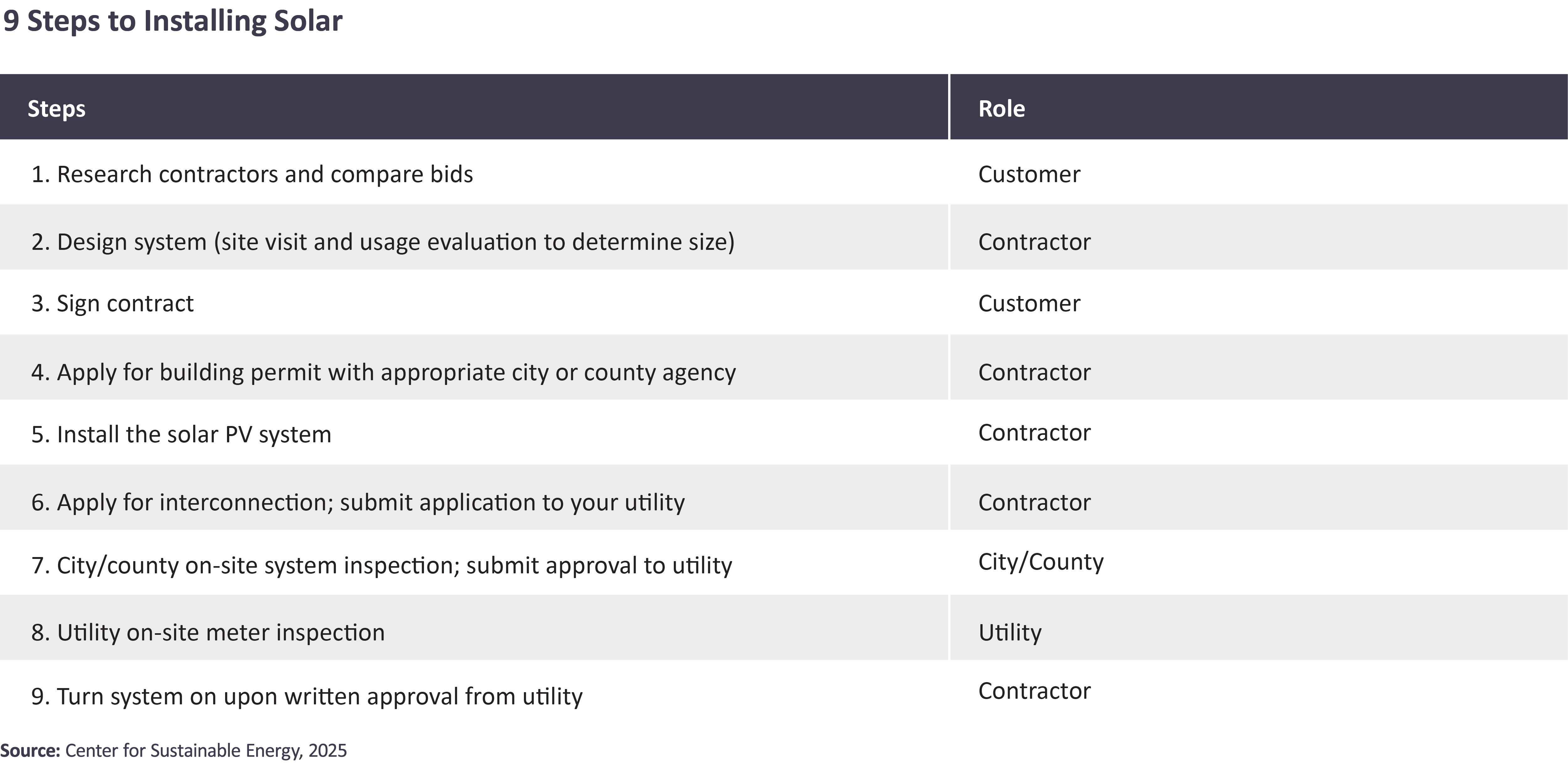Click the "9 Steps to Installing Solar" title
The height and width of the screenshot is (763, 1568).
[x=173, y=21]
